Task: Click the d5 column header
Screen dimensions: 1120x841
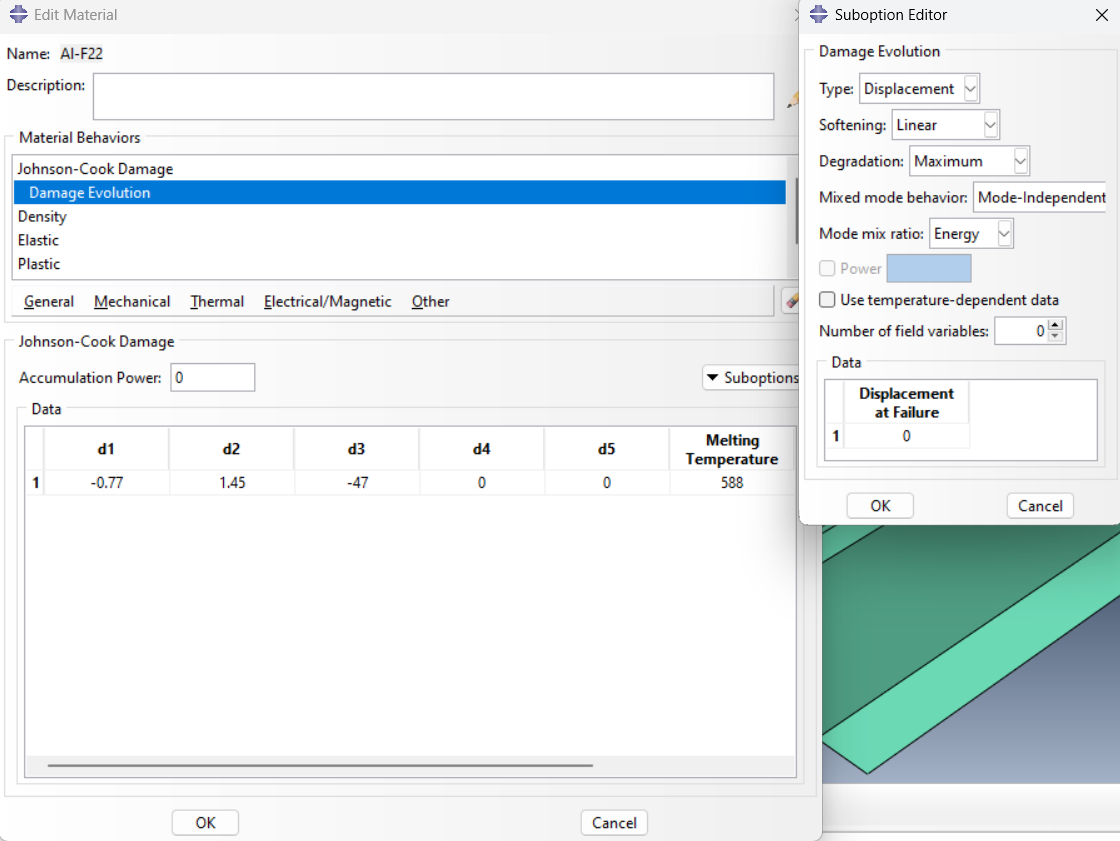Action: click(x=607, y=449)
